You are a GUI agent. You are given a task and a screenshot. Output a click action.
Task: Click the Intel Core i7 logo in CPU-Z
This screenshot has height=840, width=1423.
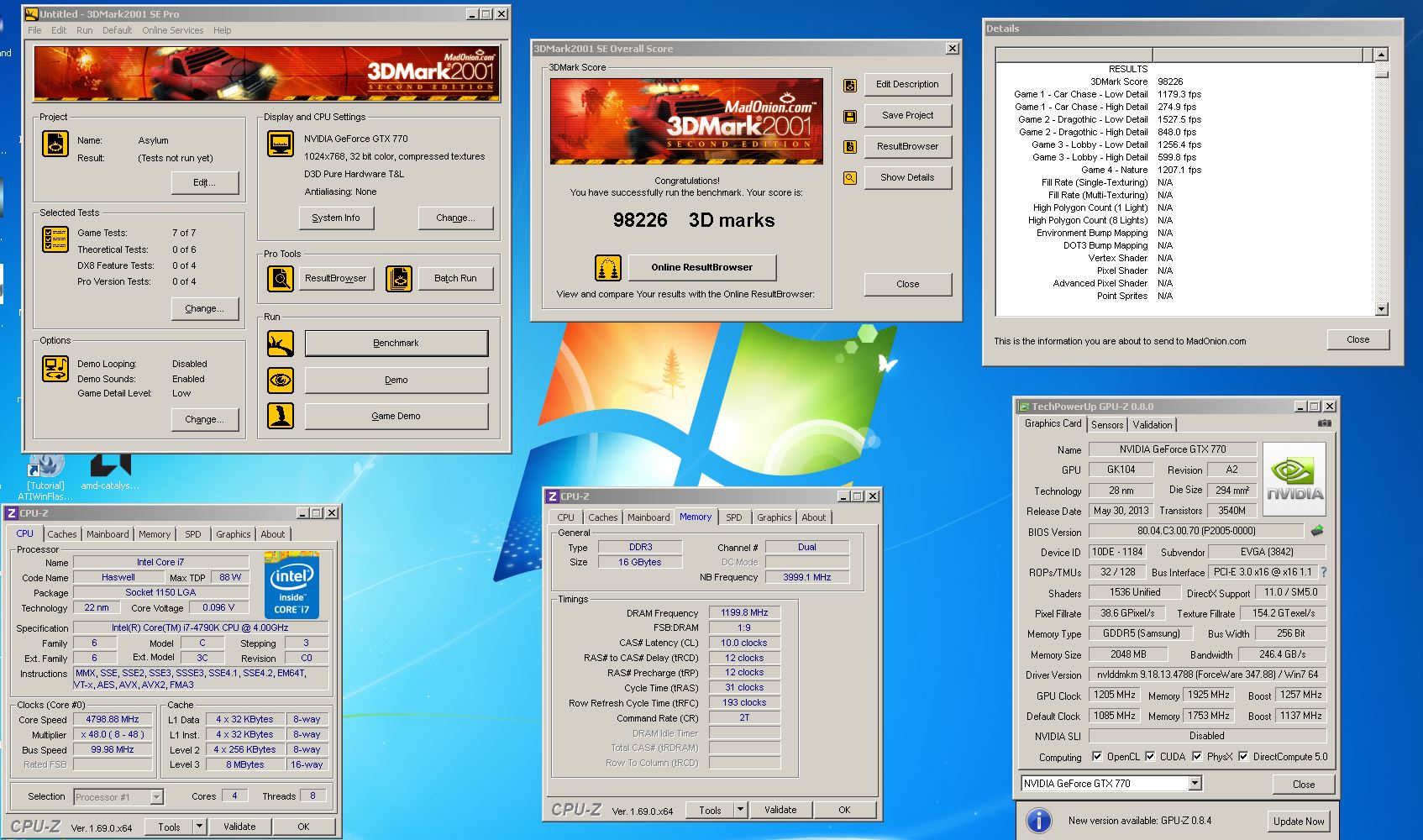[291, 585]
